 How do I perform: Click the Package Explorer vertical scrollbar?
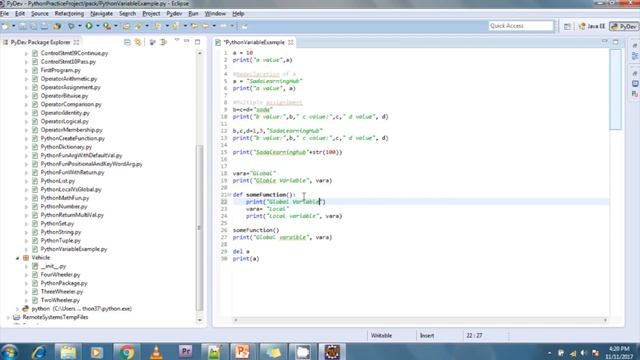[x=200, y=228]
